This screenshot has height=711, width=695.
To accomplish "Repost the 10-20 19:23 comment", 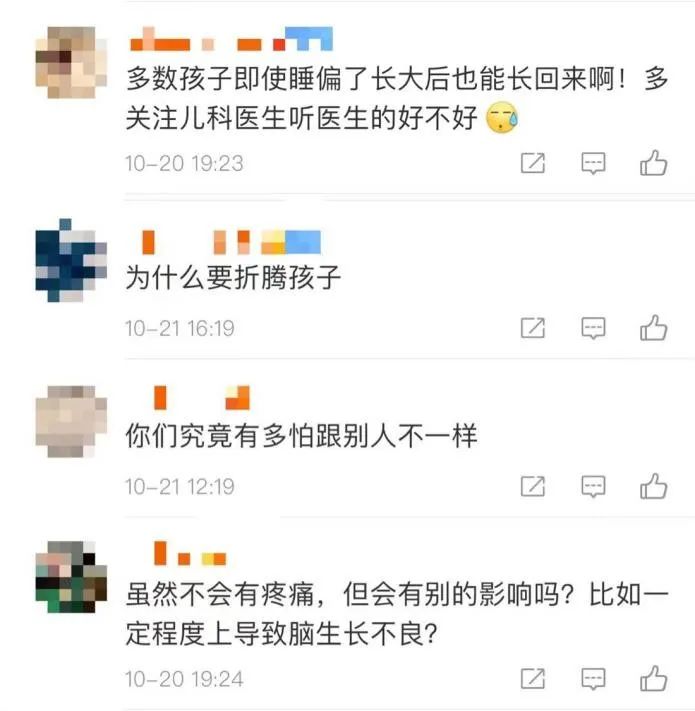I will click(x=533, y=163).
